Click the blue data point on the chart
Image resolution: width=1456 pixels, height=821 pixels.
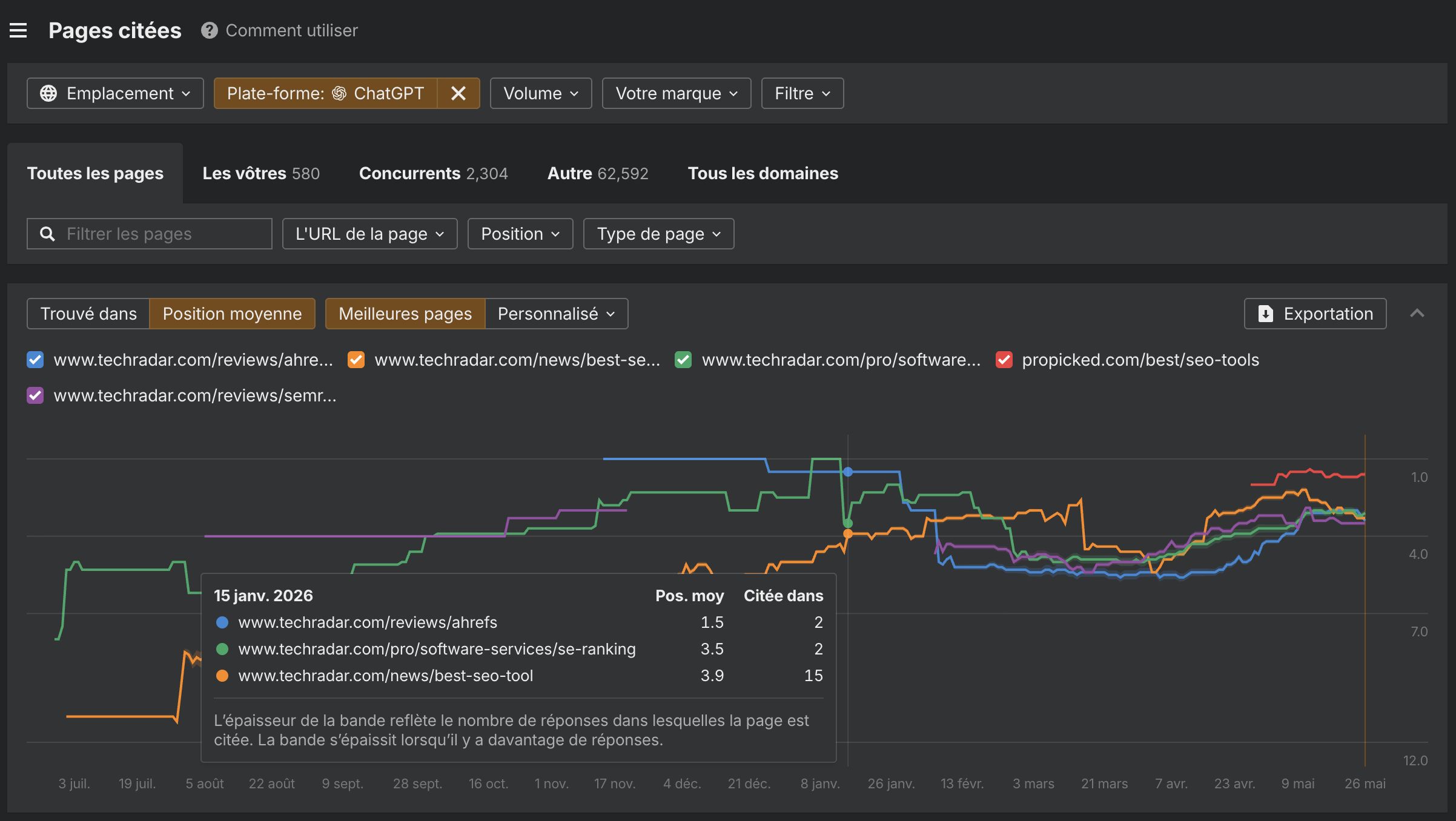click(848, 472)
